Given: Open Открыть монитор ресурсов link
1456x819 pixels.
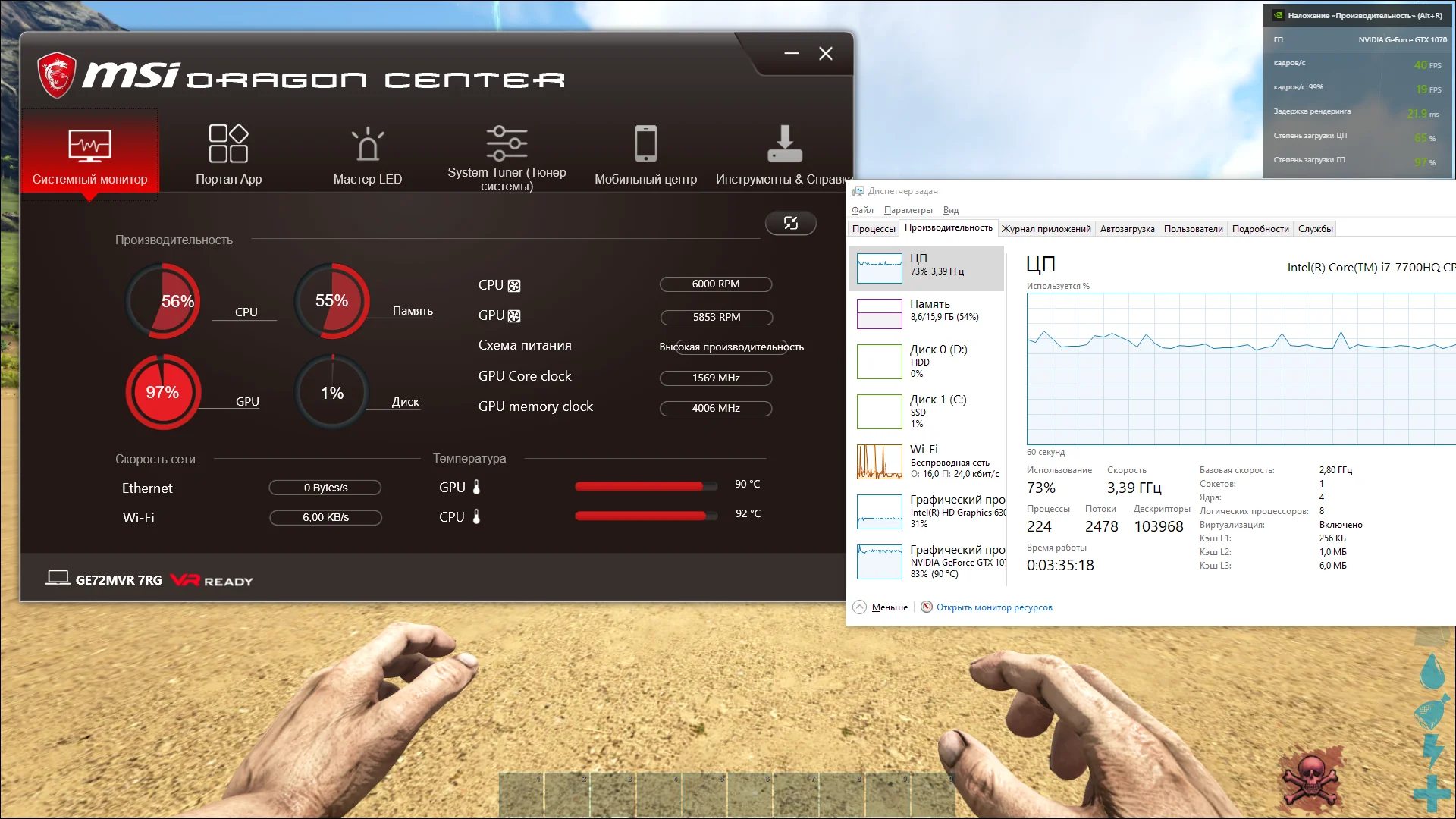Looking at the screenshot, I should 993,607.
